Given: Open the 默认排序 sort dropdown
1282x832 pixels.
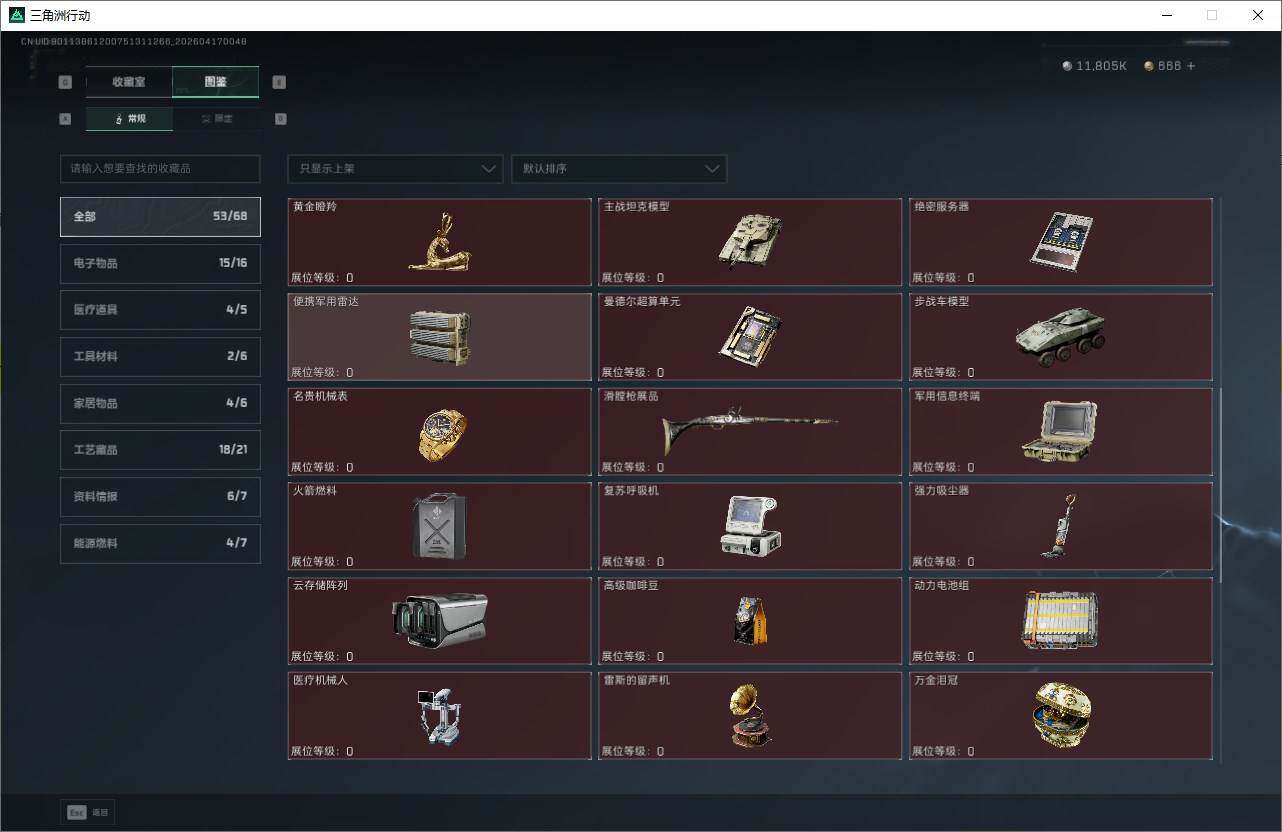Looking at the screenshot, I should coord(618,169).
